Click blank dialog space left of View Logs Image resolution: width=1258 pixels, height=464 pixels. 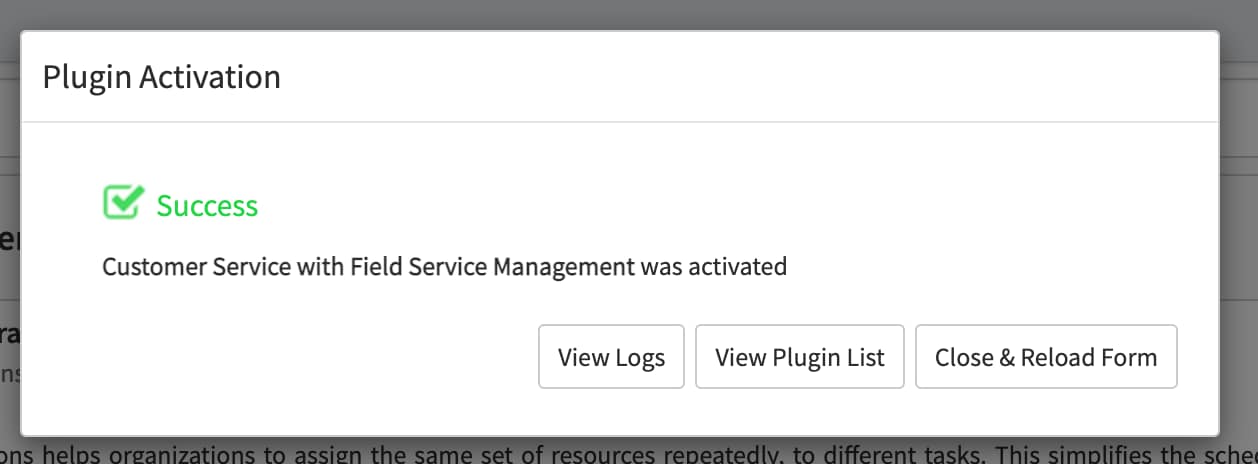coord(300,357)
